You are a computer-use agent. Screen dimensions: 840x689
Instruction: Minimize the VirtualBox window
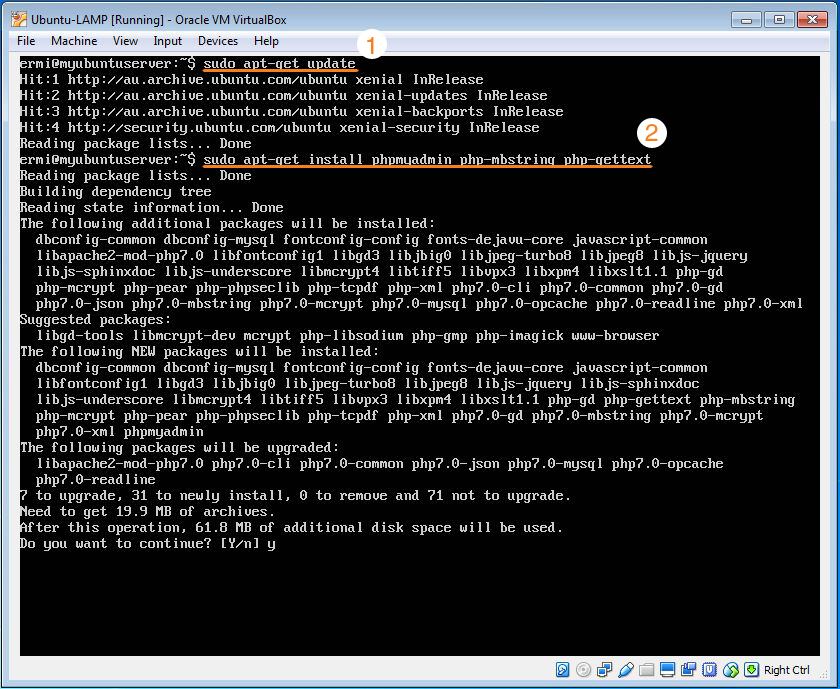point(747,20)
